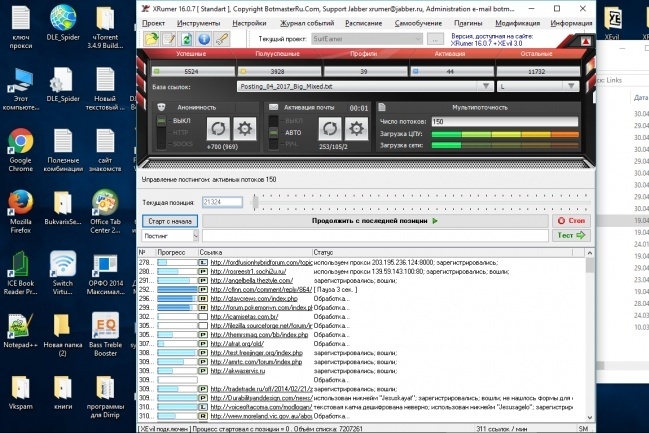Click the Число потоков input field
Image resolution: width=649 pixels, height=433 pixels.
tap(505, 121)
